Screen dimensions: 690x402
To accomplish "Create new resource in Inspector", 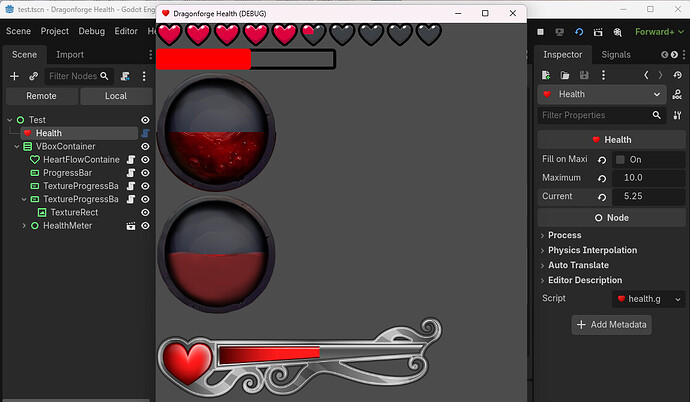I will (x=546, y=75).
